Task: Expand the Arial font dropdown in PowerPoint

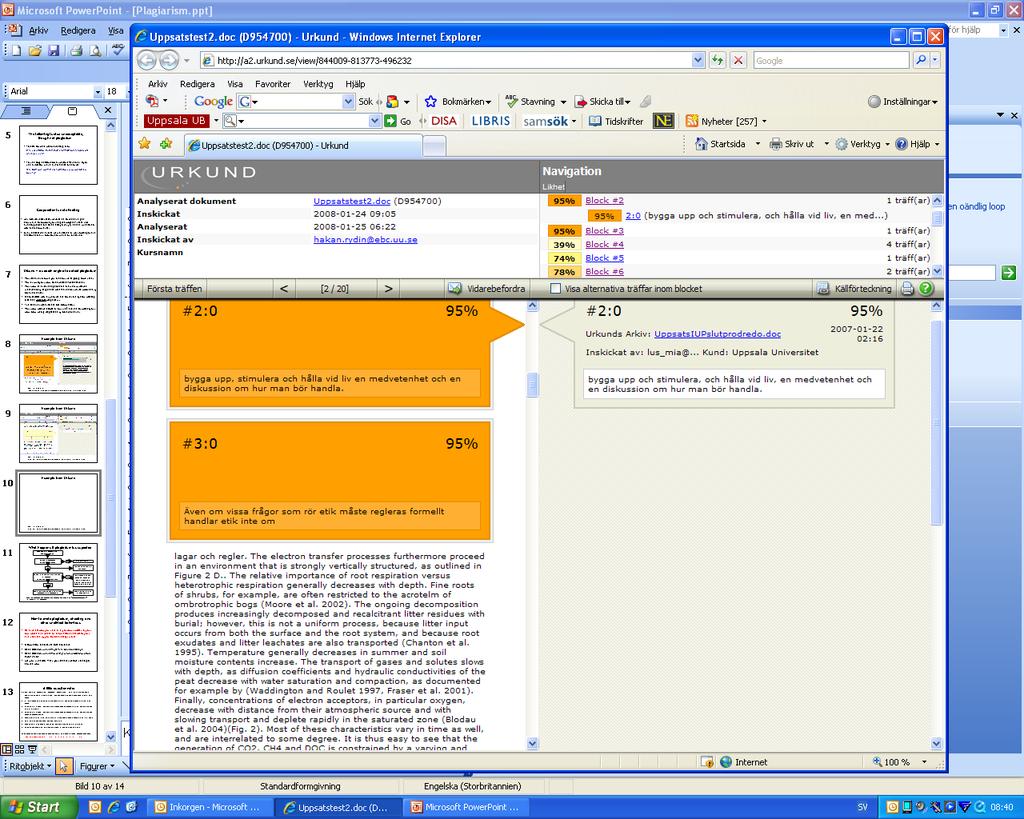Action: coord(98,91)
